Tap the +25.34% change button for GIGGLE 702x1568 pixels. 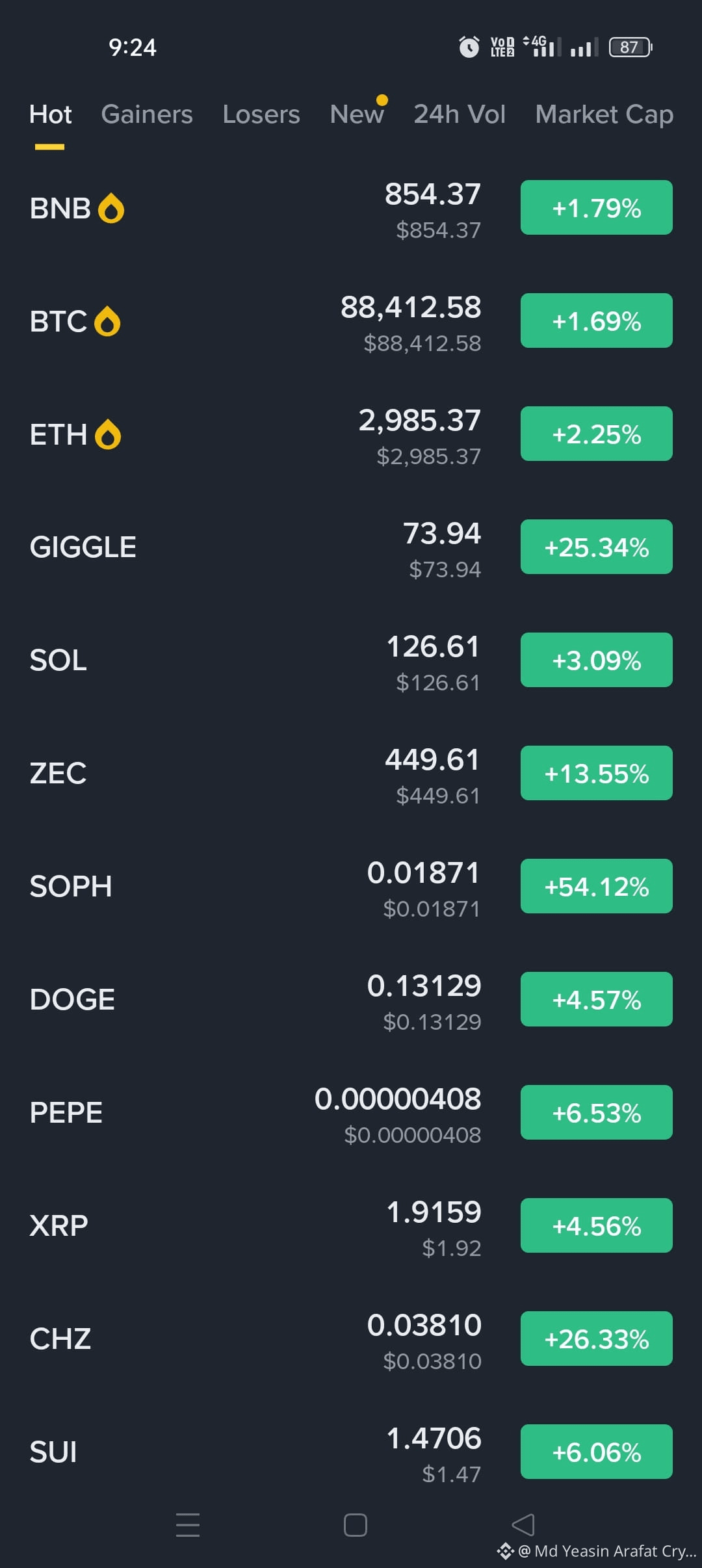click(x=596, y=547)
